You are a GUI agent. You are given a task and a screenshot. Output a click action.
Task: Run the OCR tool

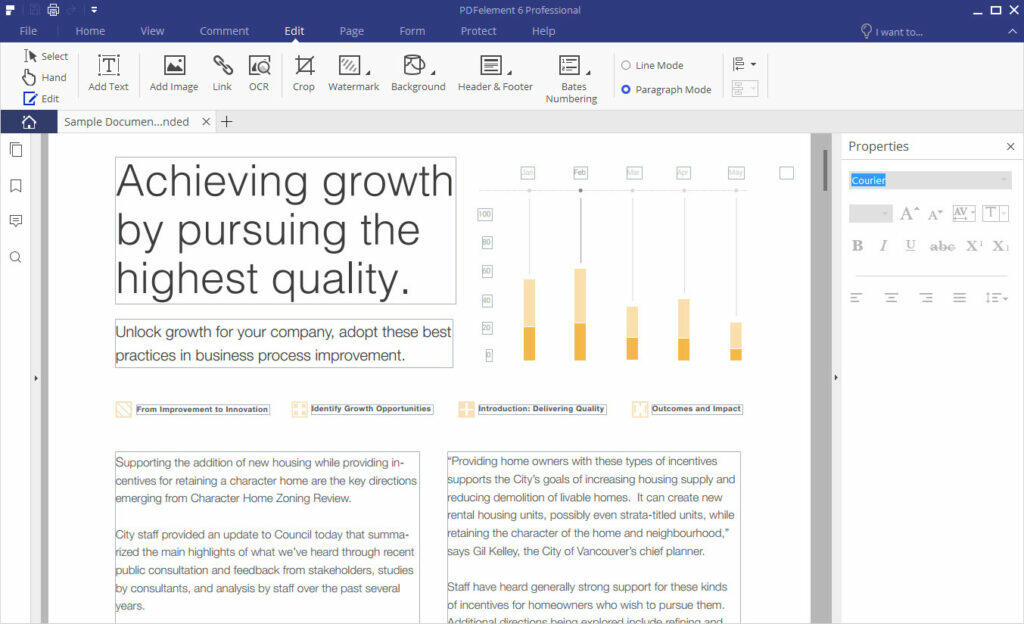[259, 73]
